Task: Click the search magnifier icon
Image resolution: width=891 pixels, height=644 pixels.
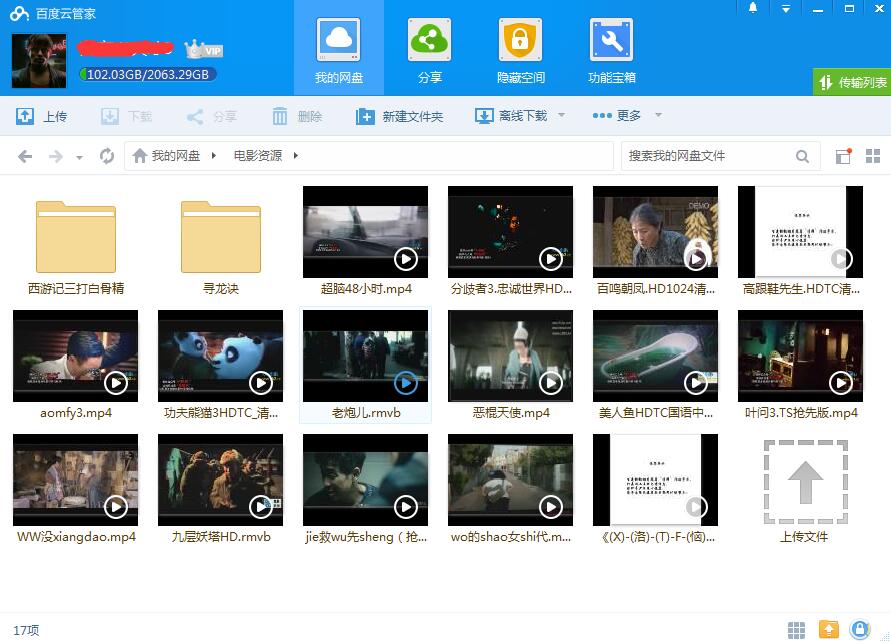Action: [802, 156]
